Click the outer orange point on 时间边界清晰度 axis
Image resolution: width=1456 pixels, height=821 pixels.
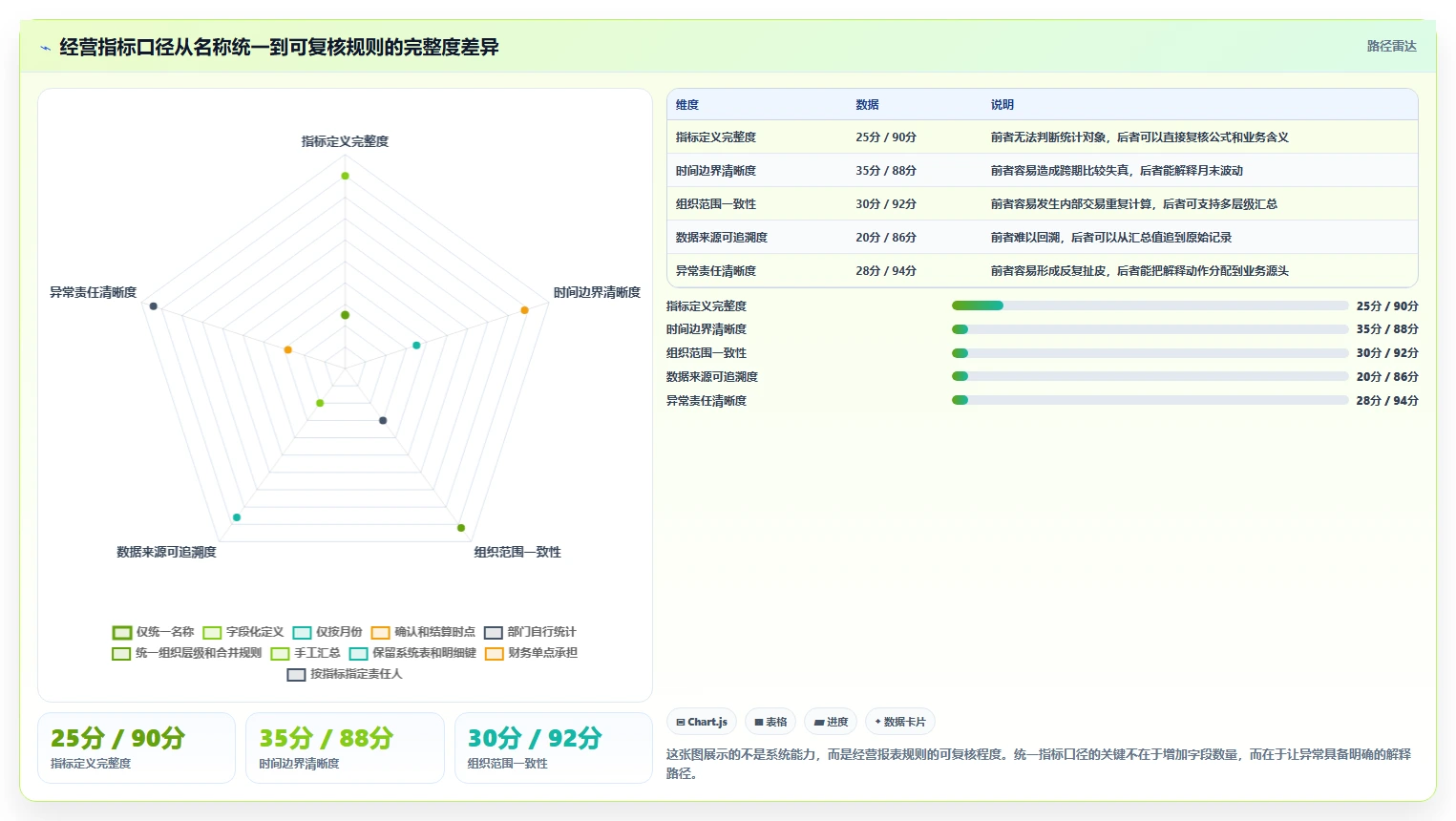click(524, 310)
